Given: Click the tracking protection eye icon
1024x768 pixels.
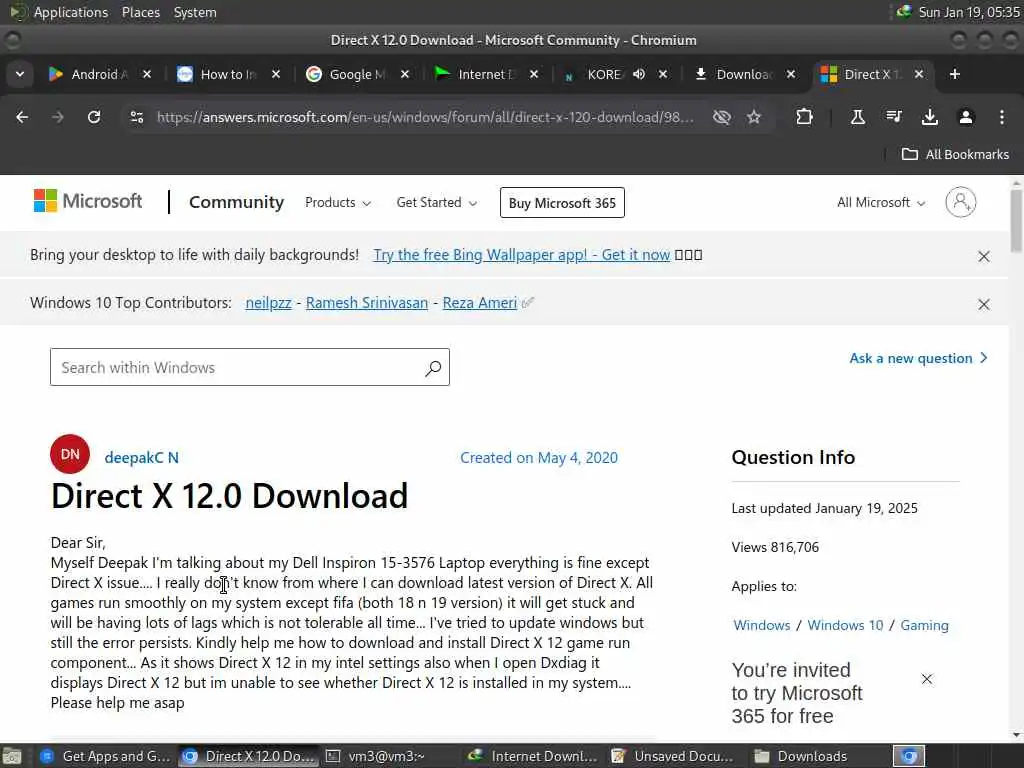Looking at the screenshot, I should tap(722, 117).
